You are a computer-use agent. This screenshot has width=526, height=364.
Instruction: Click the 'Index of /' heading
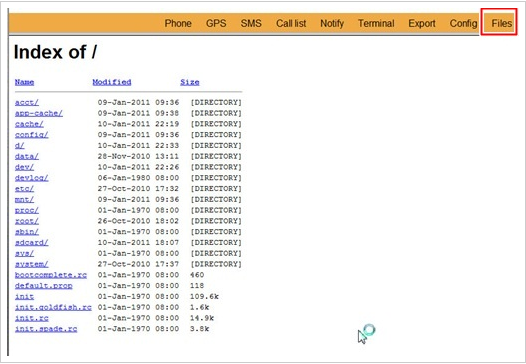(x=55, y=52)
